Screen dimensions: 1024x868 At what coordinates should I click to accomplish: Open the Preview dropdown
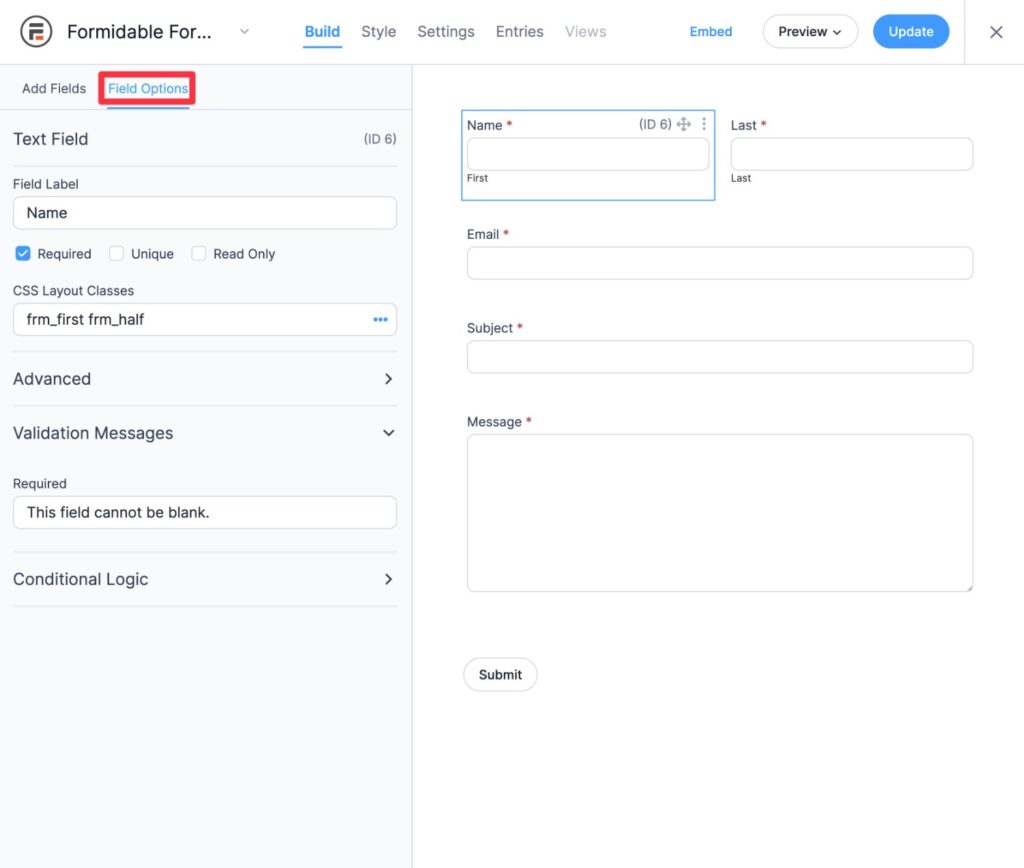[x=810, y=31]
